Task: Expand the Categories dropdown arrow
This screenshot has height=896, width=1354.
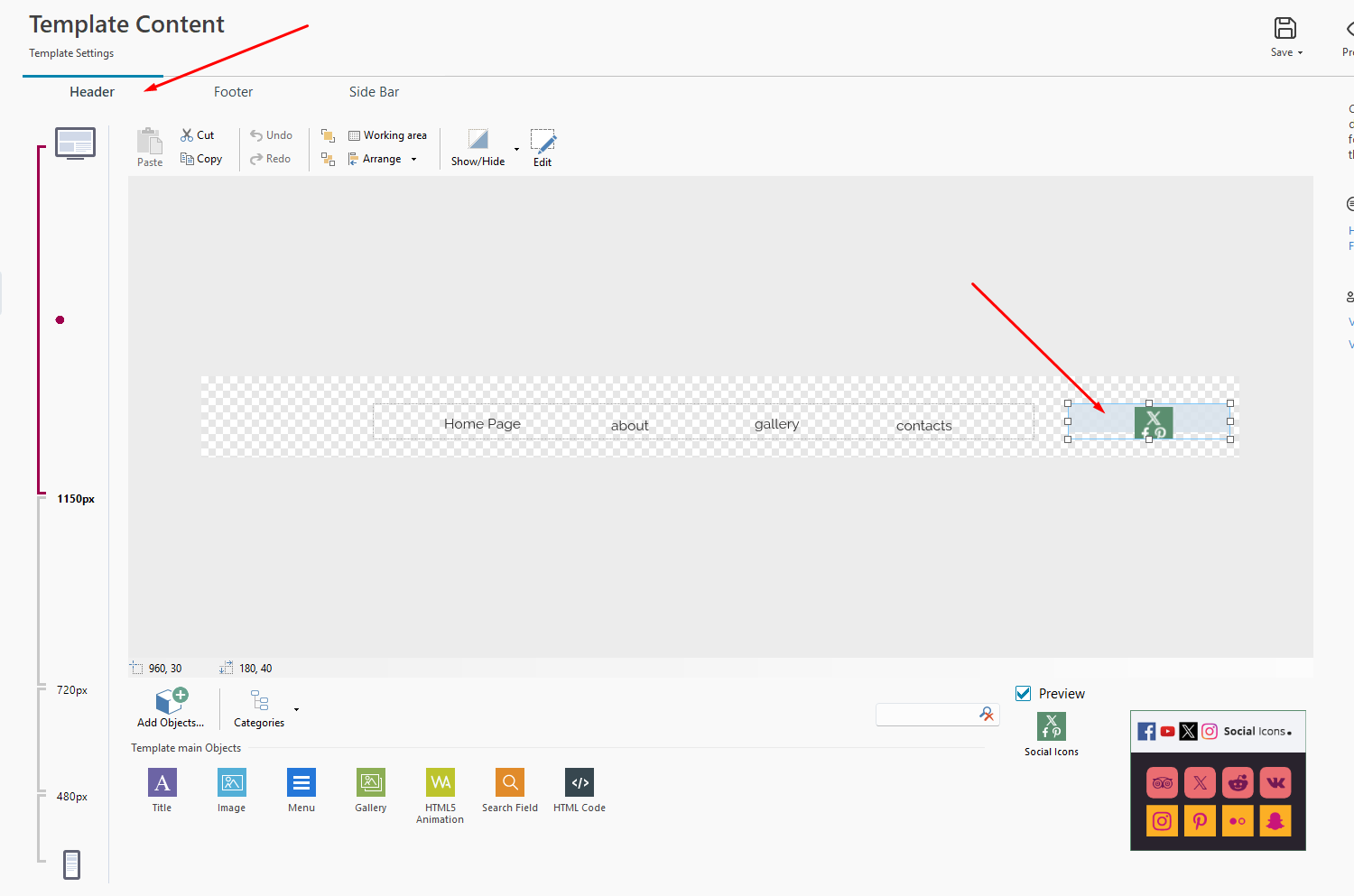Action: 296,709
